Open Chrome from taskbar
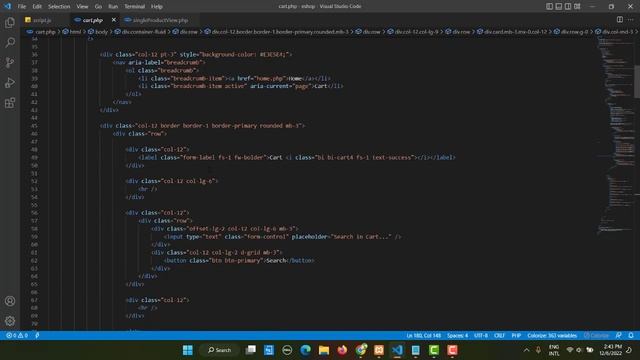 click(x=361, y=350)
